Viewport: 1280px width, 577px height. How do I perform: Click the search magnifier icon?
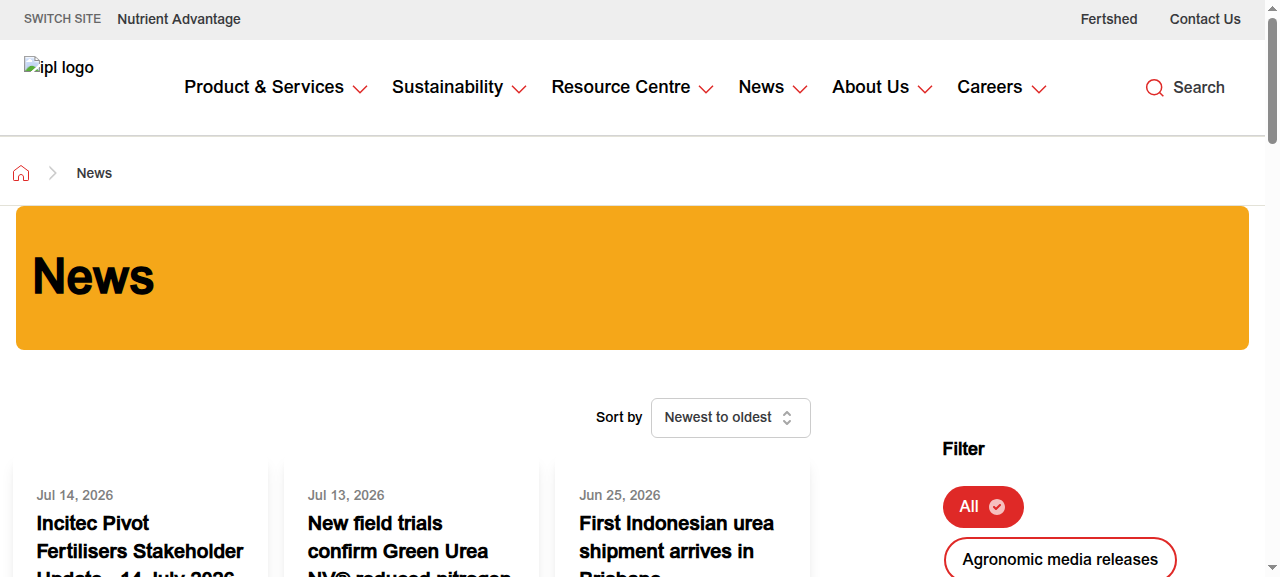point(1154,88)
